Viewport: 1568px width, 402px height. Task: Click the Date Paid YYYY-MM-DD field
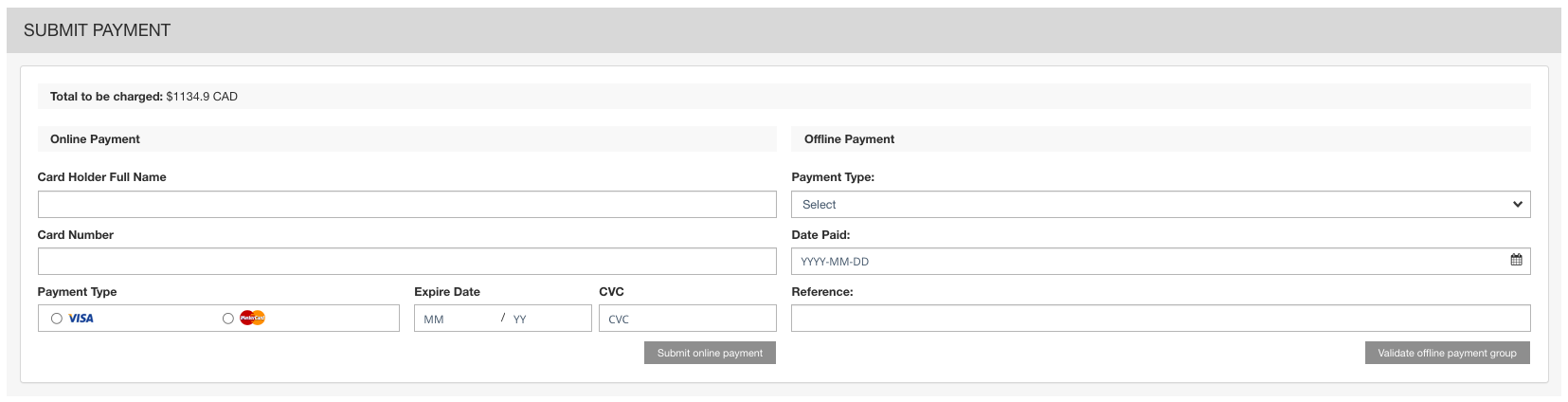tap(1146, 262)
